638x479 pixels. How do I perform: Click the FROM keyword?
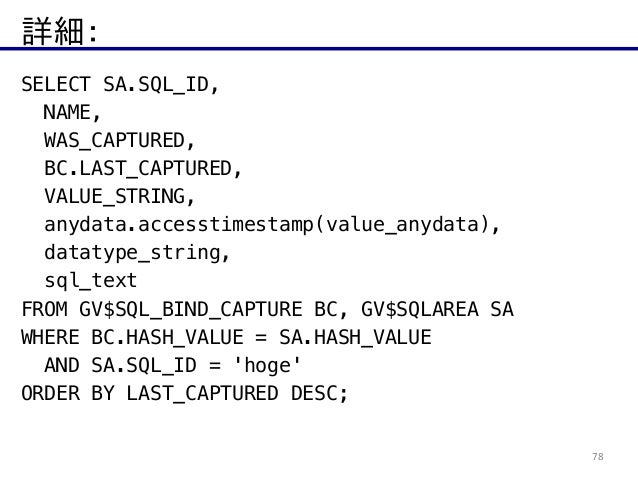pyautogui.click(x=44, y=309)
